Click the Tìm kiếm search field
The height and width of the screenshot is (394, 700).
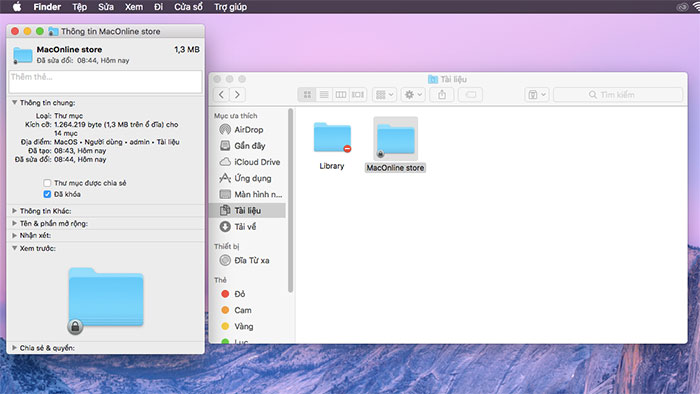click(x=618, y=95)
